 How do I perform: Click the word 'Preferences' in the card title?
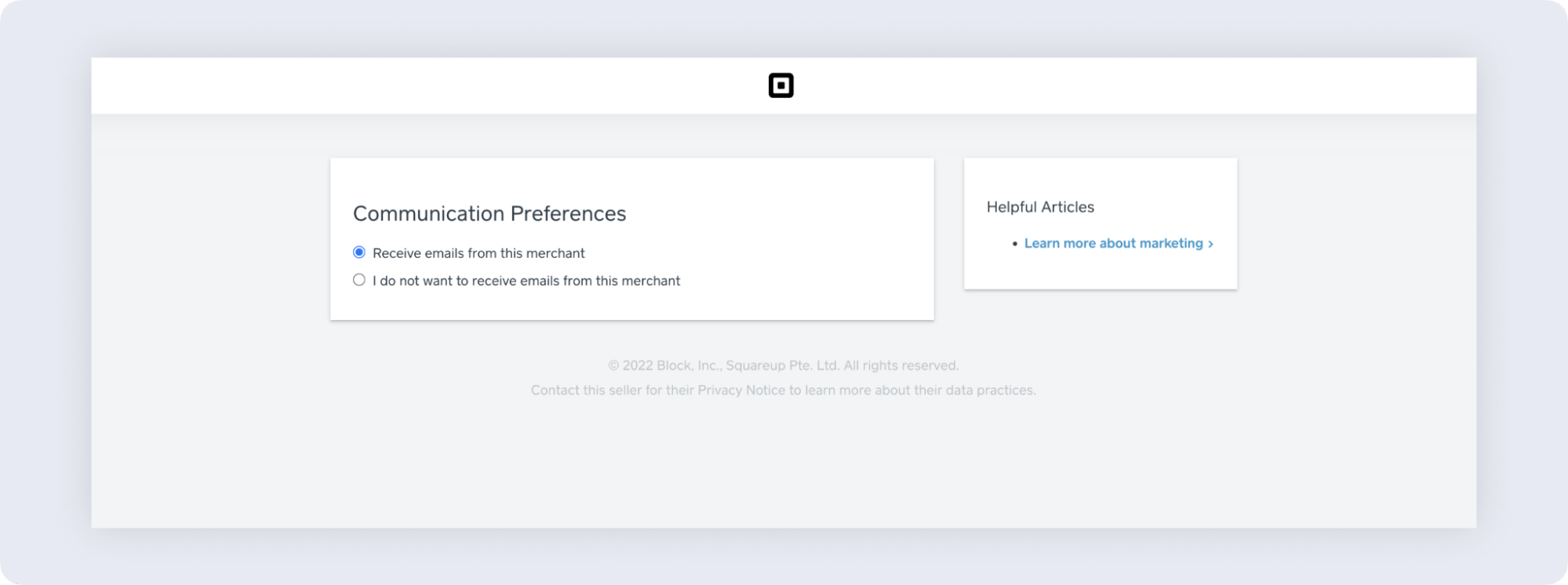point(568,214)
